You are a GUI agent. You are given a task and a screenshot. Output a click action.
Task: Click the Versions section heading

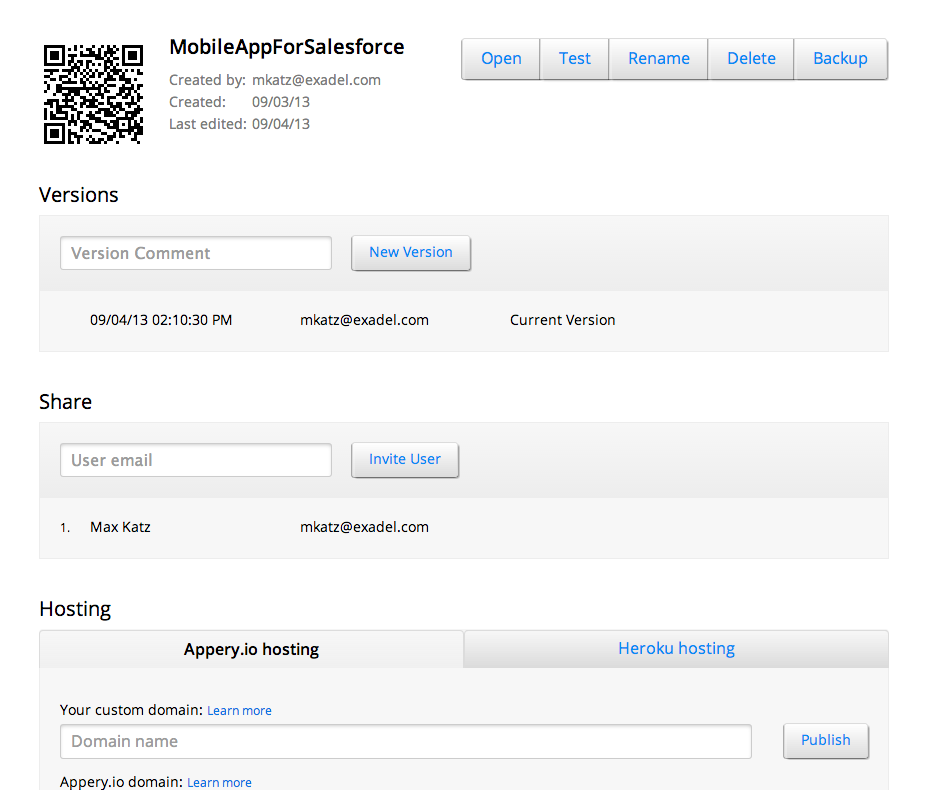tap(78, 195)
